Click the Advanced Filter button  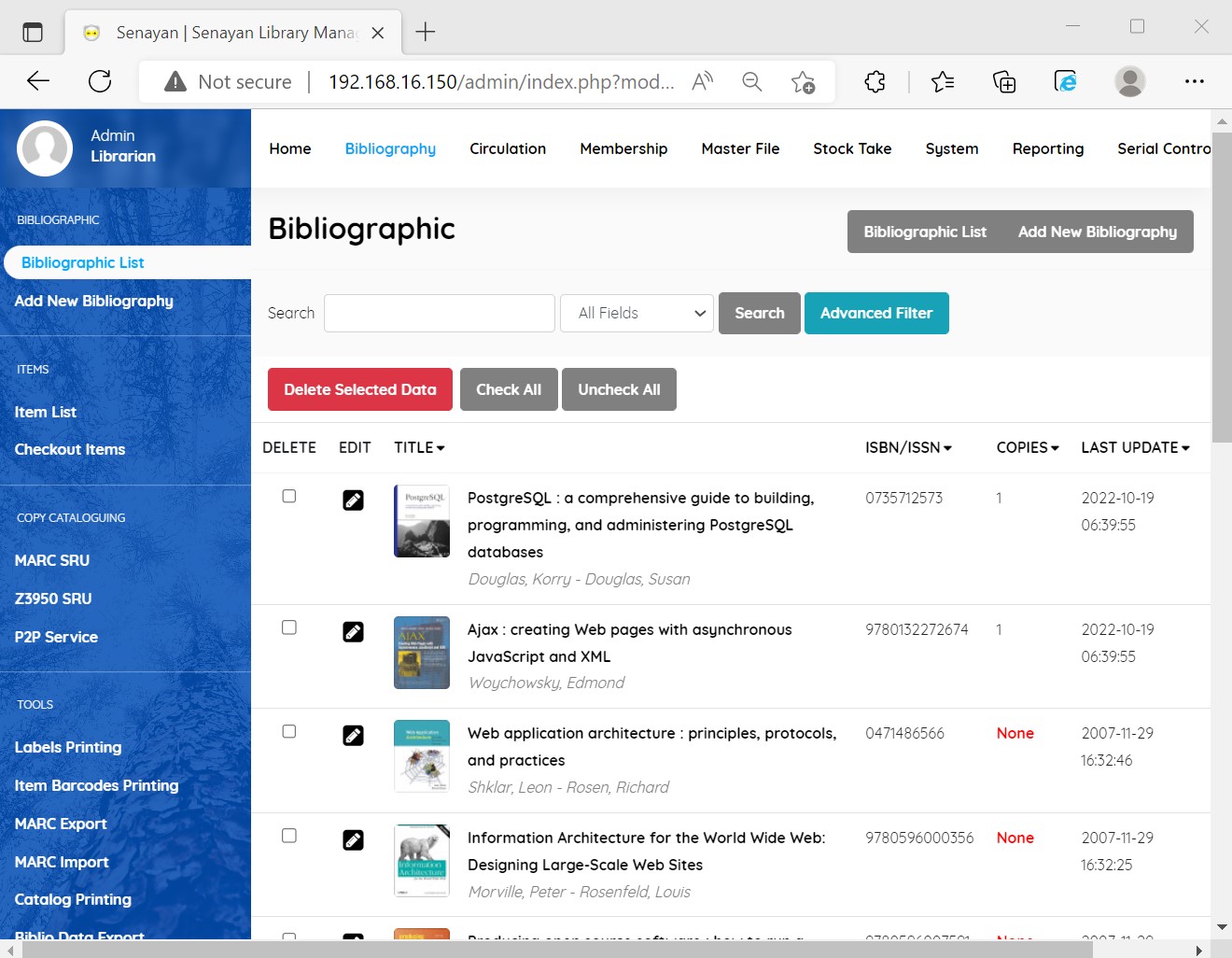876,314
